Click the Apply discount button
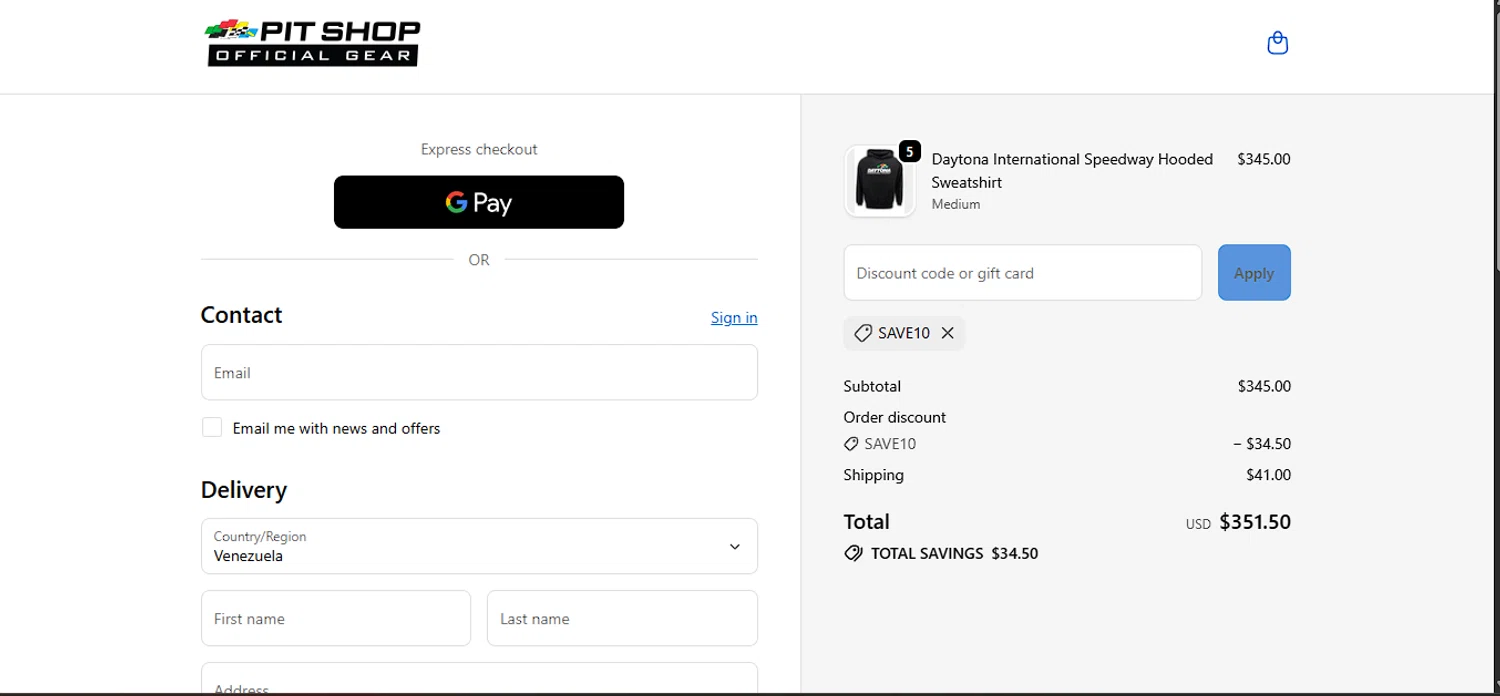 pos(1254,272)
